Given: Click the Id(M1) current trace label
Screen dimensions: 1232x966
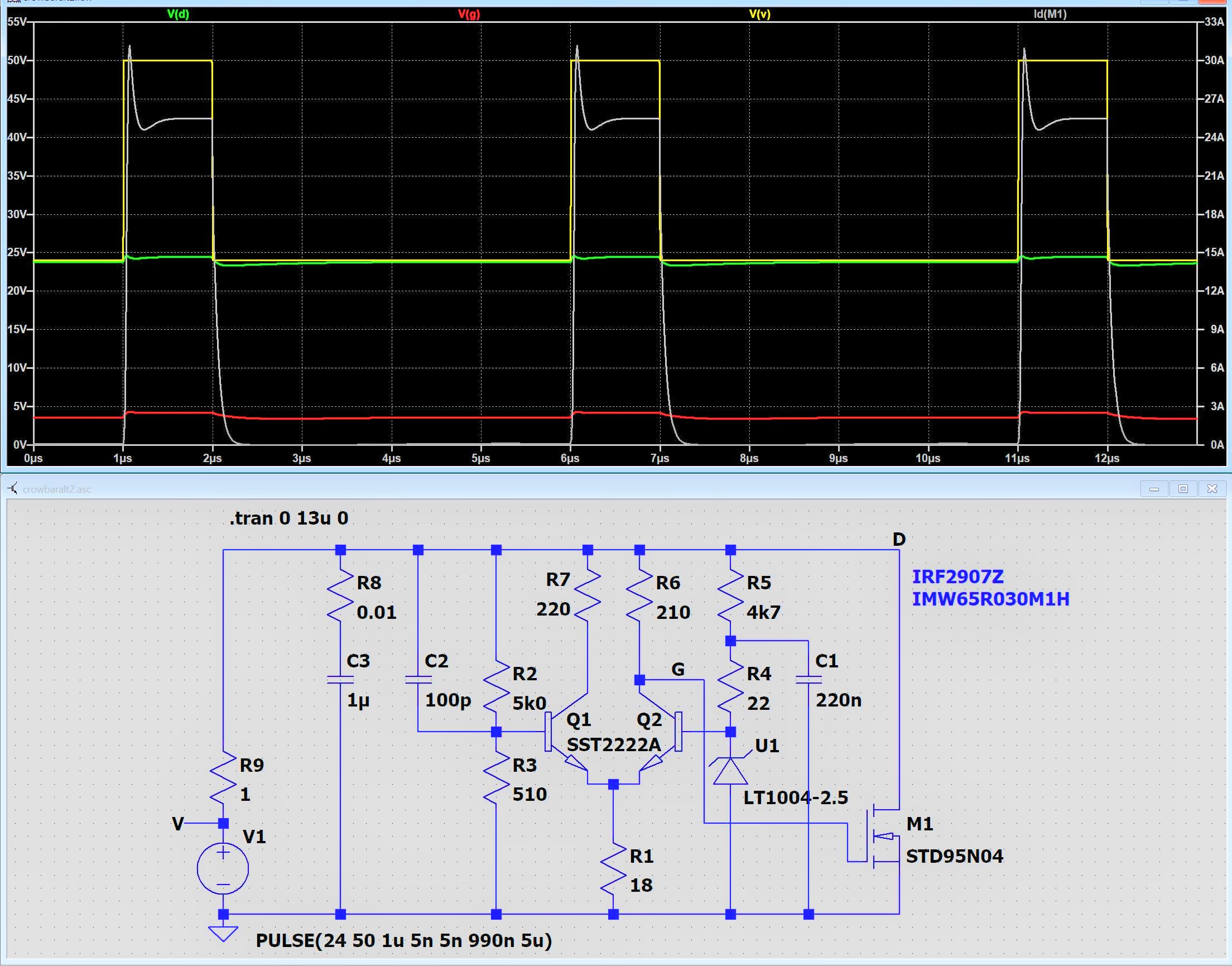Looking at the screenshot, I should 1050,14.
